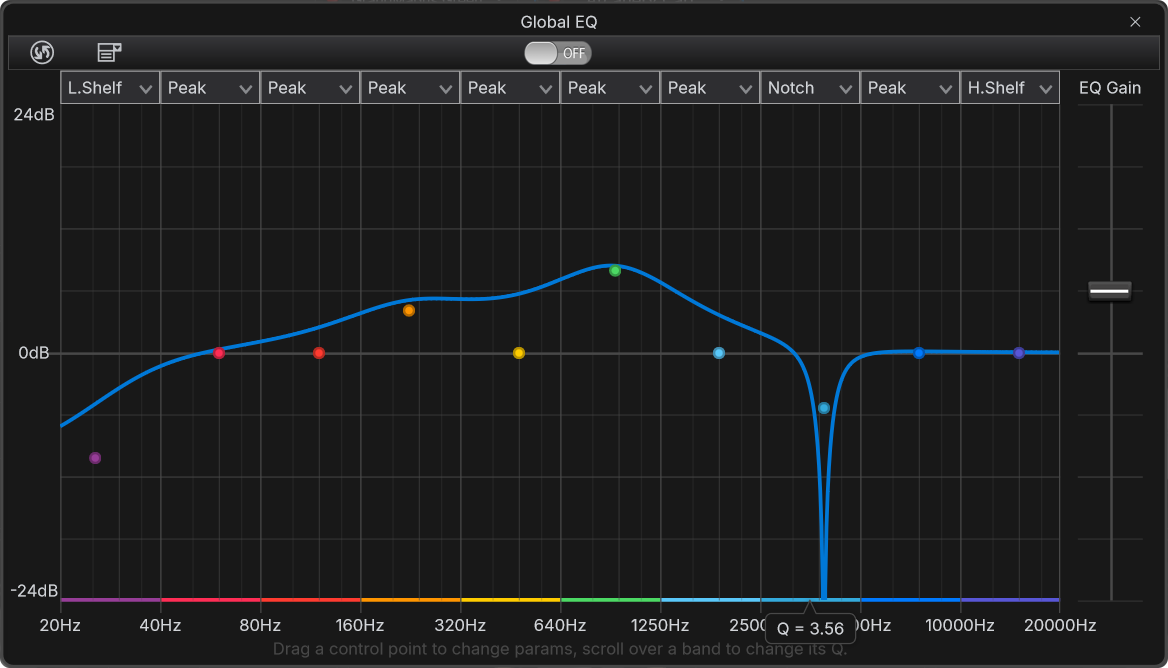Screen dimensions: 1168x668
Task: Click the Q = 3.56 value readout
Action: (x=809, y=628)
